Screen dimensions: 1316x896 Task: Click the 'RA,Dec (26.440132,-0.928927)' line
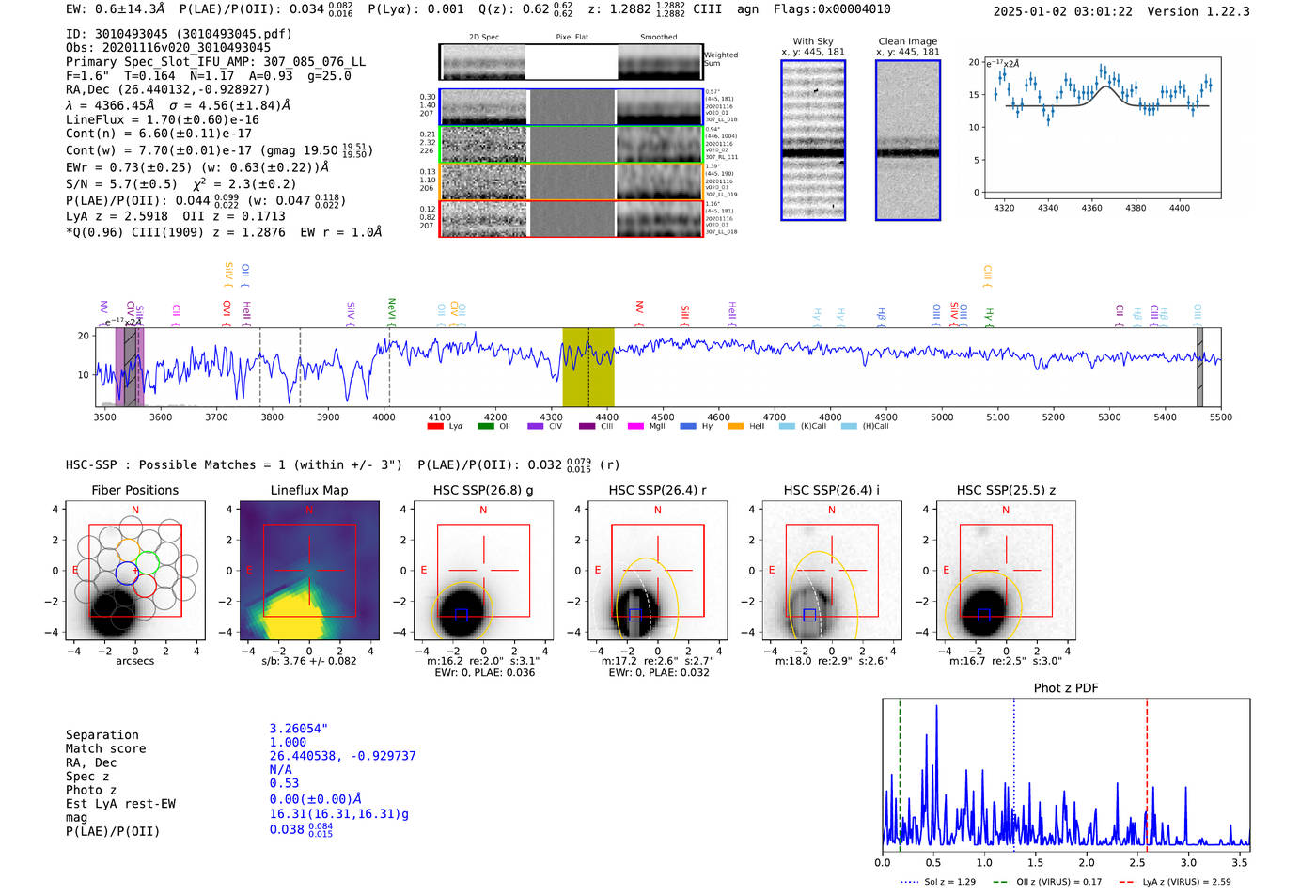coord(167,89)
